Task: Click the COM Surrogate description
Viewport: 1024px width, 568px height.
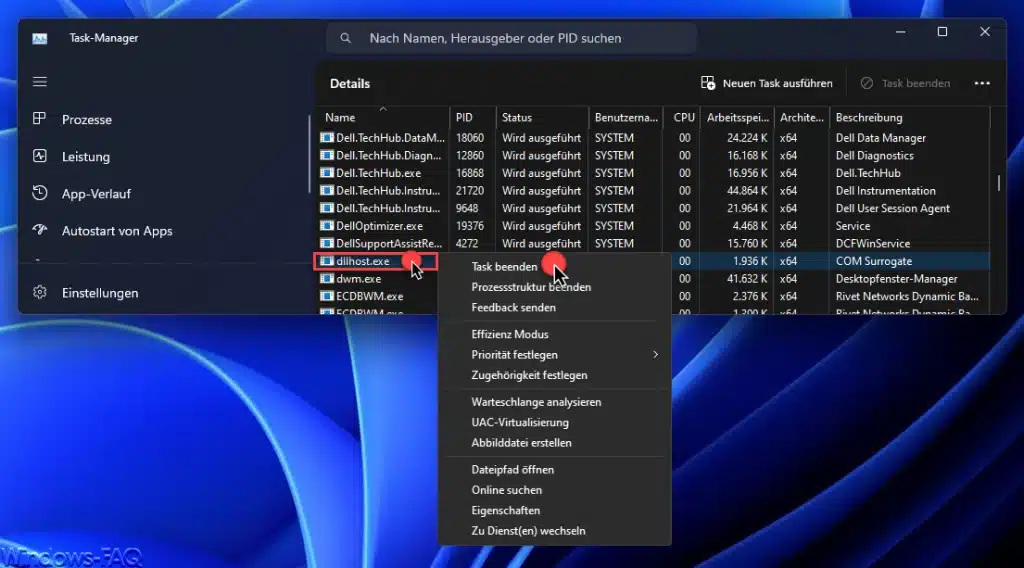Action: point(874,261)
